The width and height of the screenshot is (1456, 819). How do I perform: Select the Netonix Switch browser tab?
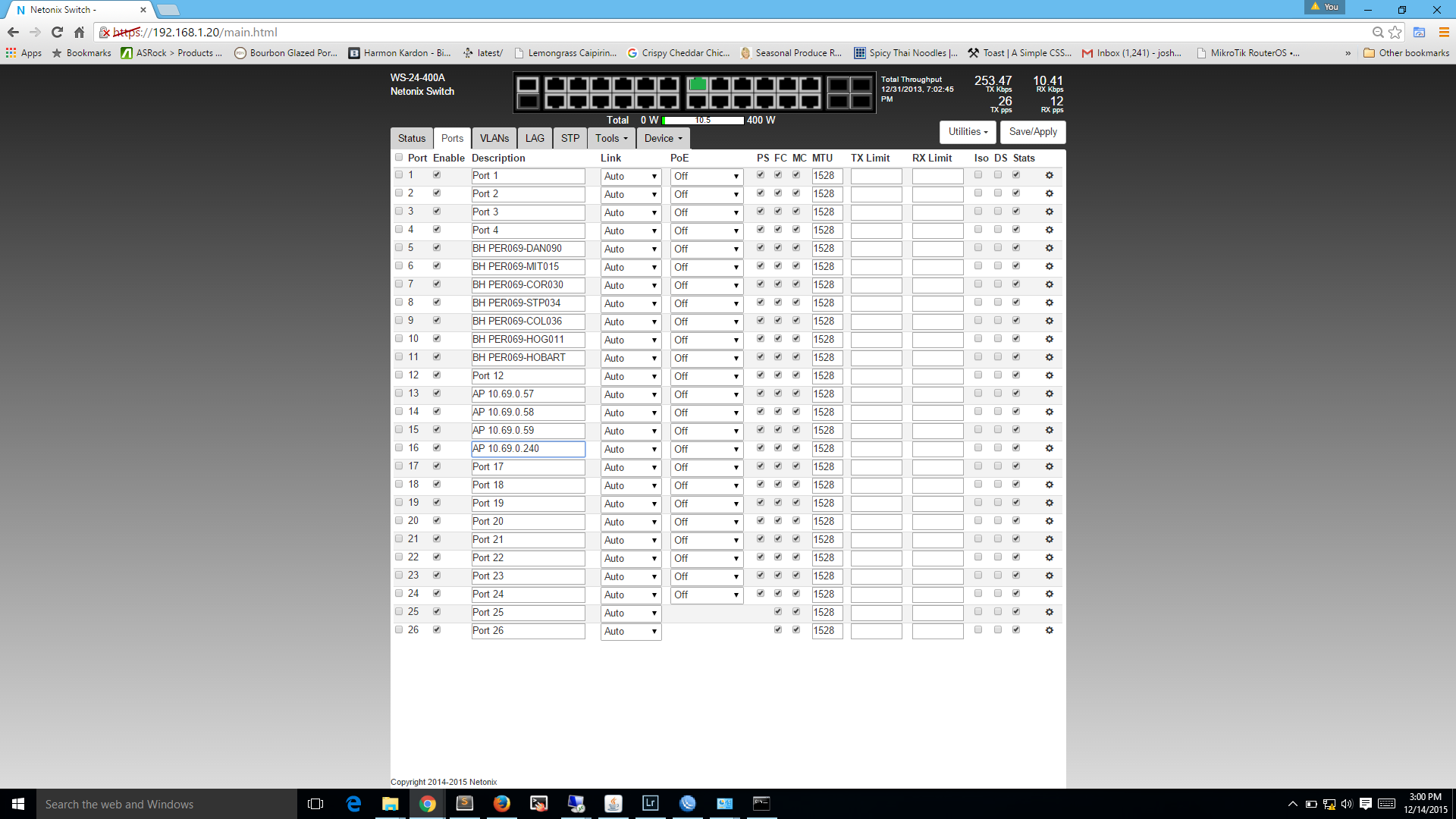coord(80,10)
